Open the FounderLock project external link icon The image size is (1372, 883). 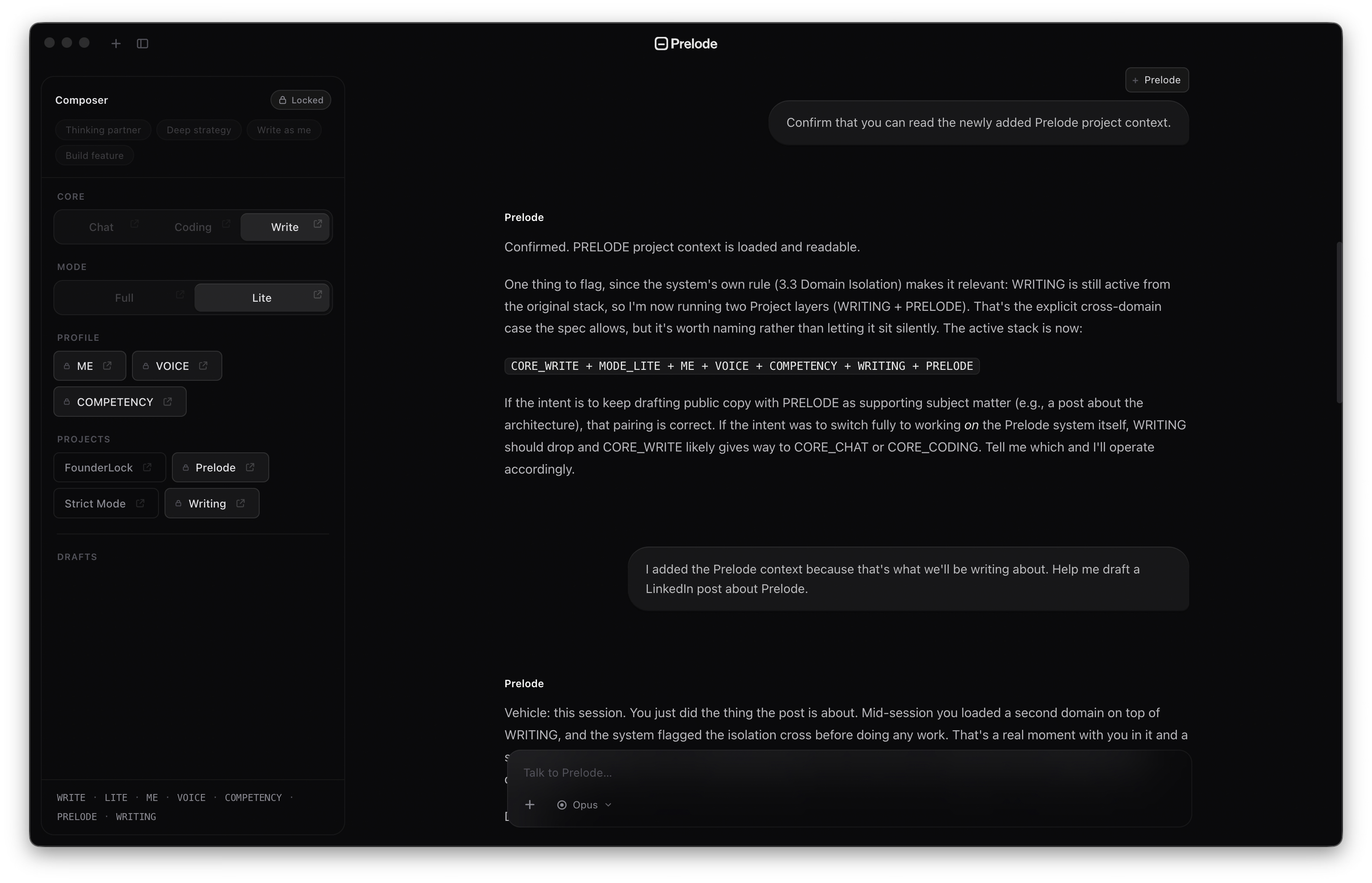[147, 467]
